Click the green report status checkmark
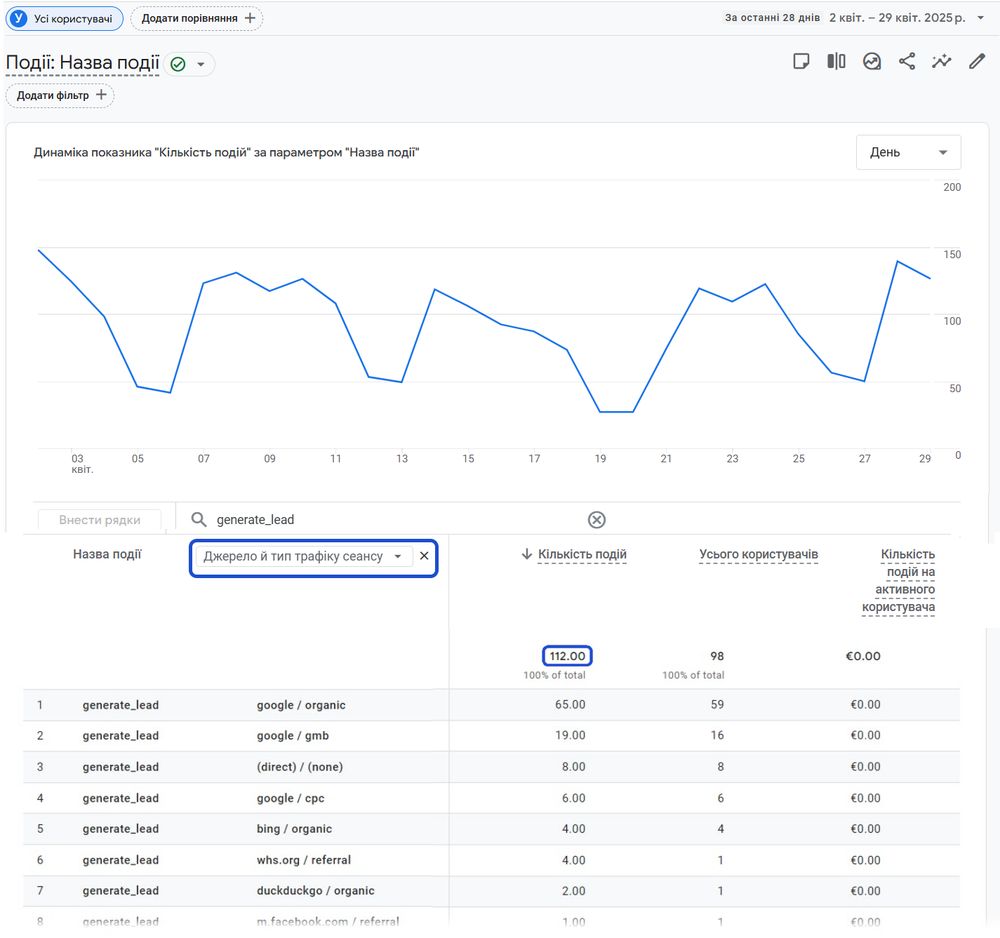1000x938 pixels. tap(178, 64)
